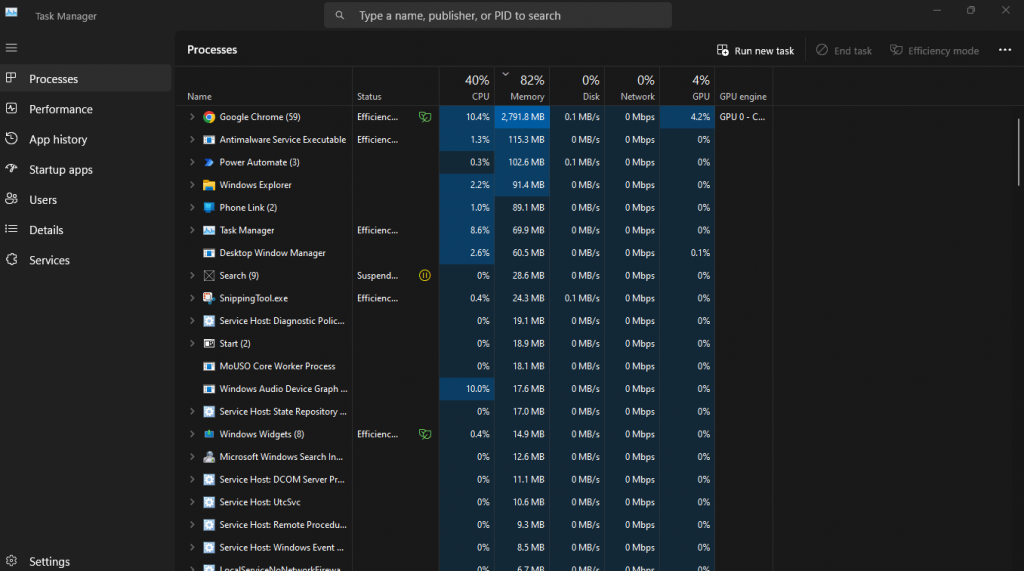The image size is (1024, 571).
Task: Sort by the GPU engine column header
Action: [x=744, y=86]
